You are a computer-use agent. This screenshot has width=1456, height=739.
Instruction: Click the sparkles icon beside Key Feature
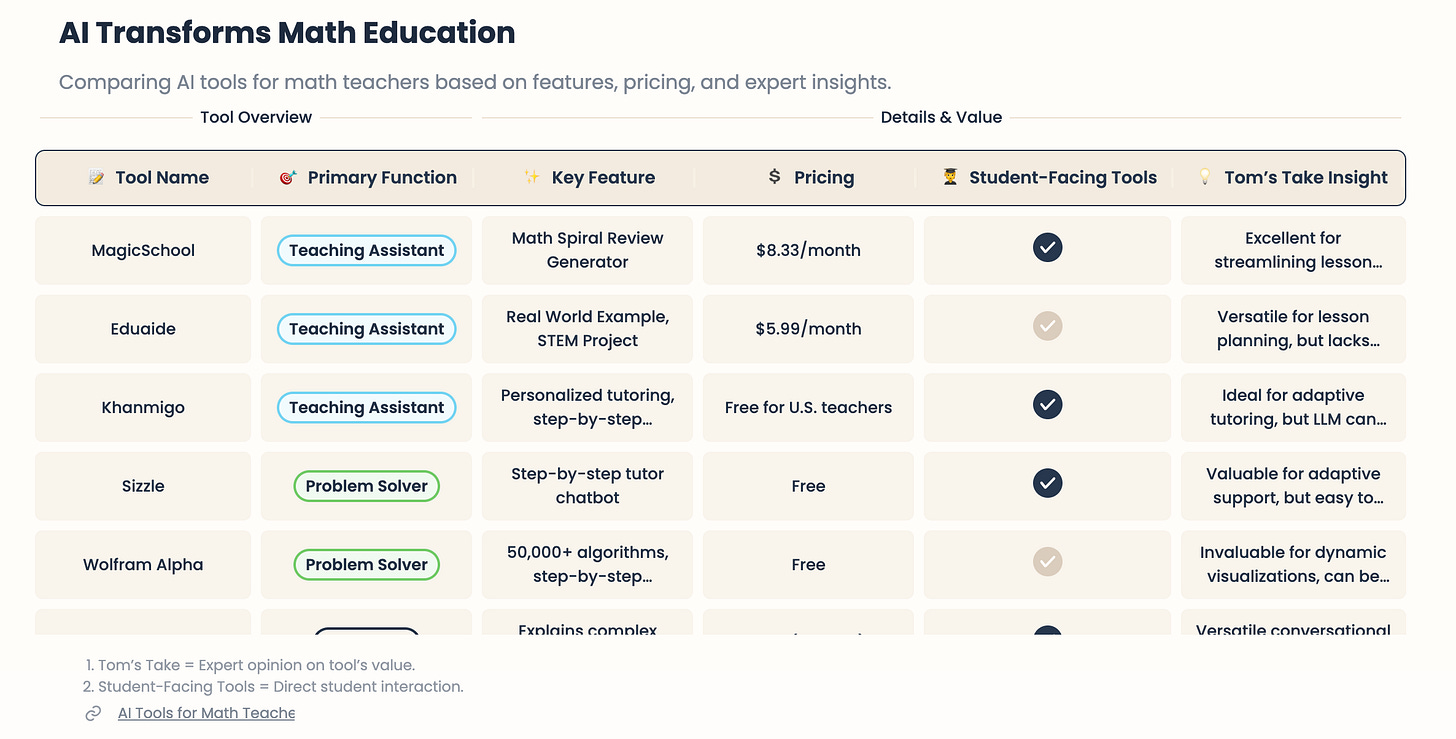pyautogui.click(x=532, y=178)
